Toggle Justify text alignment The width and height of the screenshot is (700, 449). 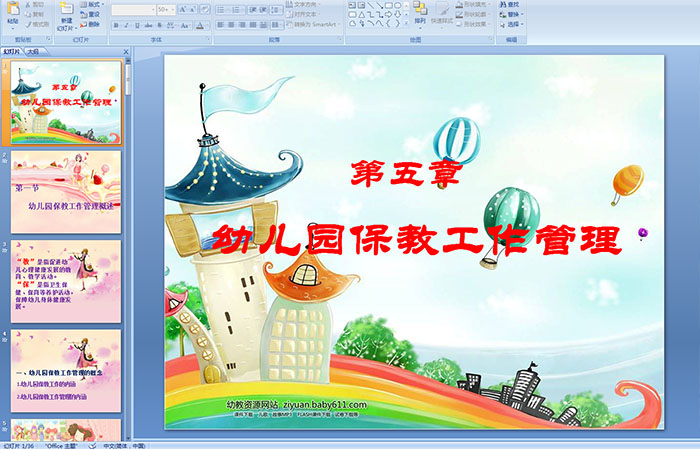(x=253, y=25)
